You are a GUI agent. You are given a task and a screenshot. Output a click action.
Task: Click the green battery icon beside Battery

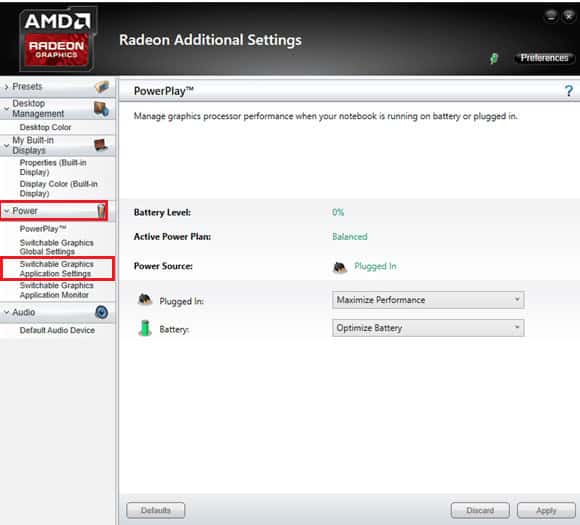pos(145,328)
